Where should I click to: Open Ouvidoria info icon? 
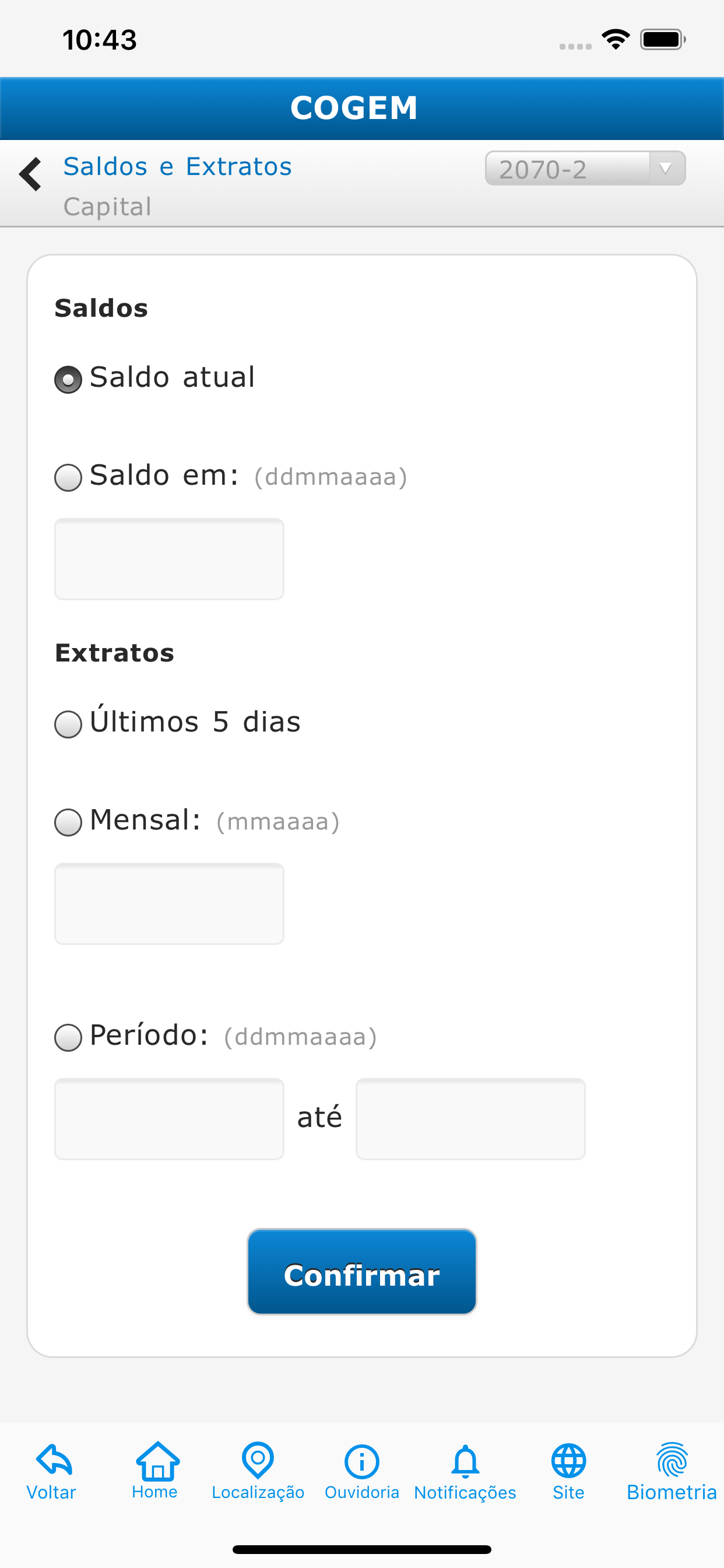pyautogui.click(x=361, y=1461)
